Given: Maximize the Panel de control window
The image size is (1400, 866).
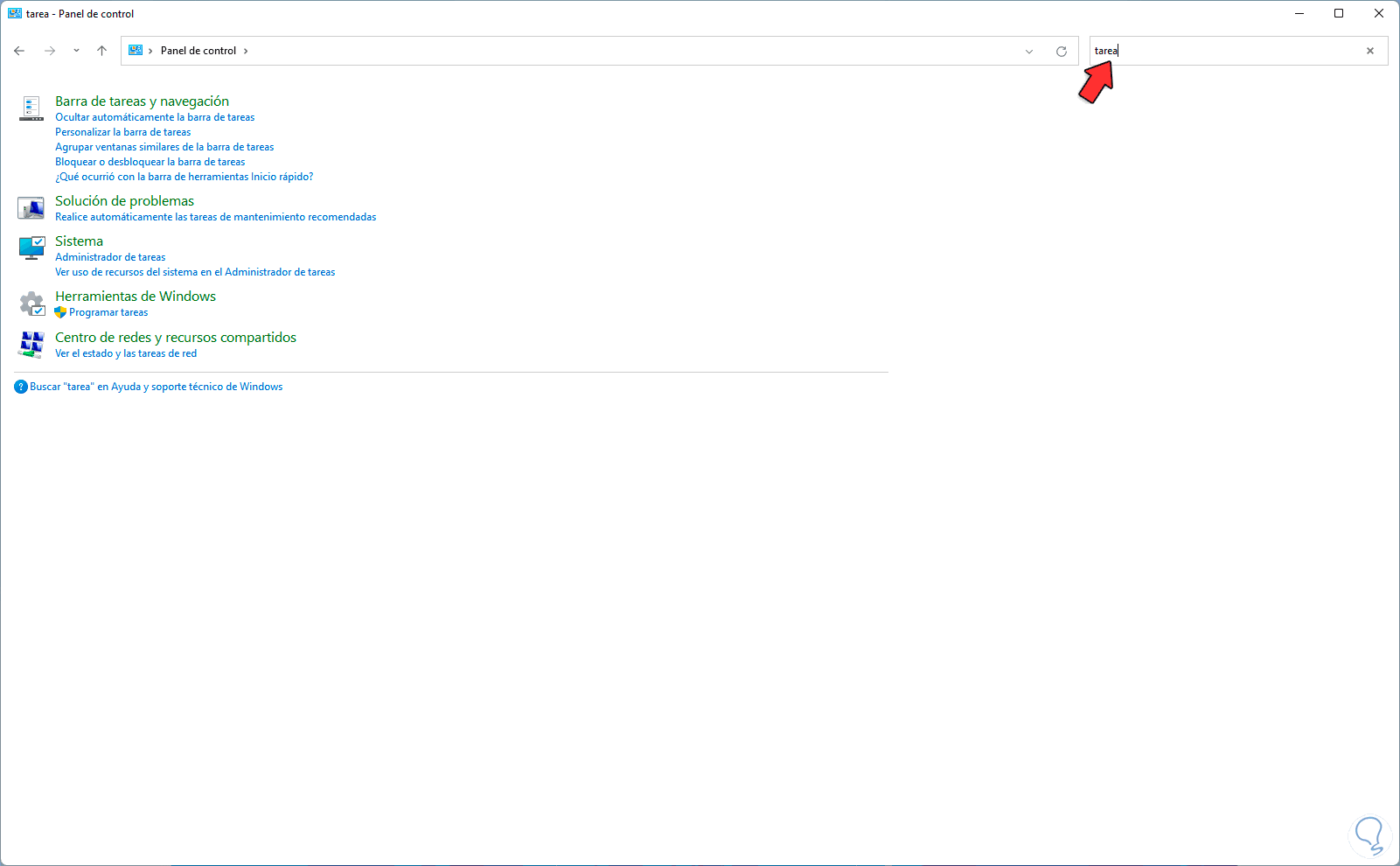Looking at the screenshot, I should tap(1339, 13).
